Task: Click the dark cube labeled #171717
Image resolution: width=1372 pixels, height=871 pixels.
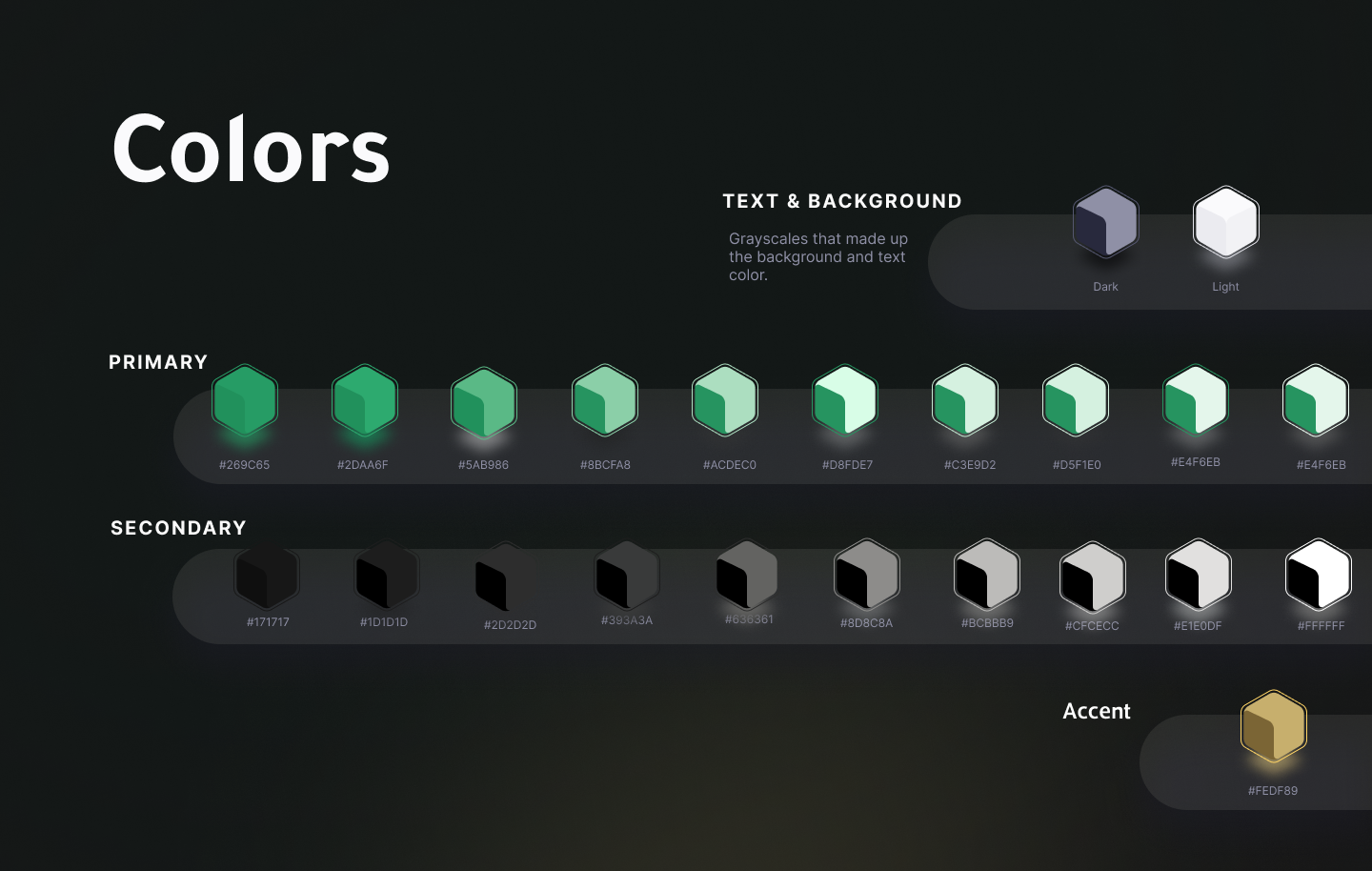Action: [x=268, y=575]
